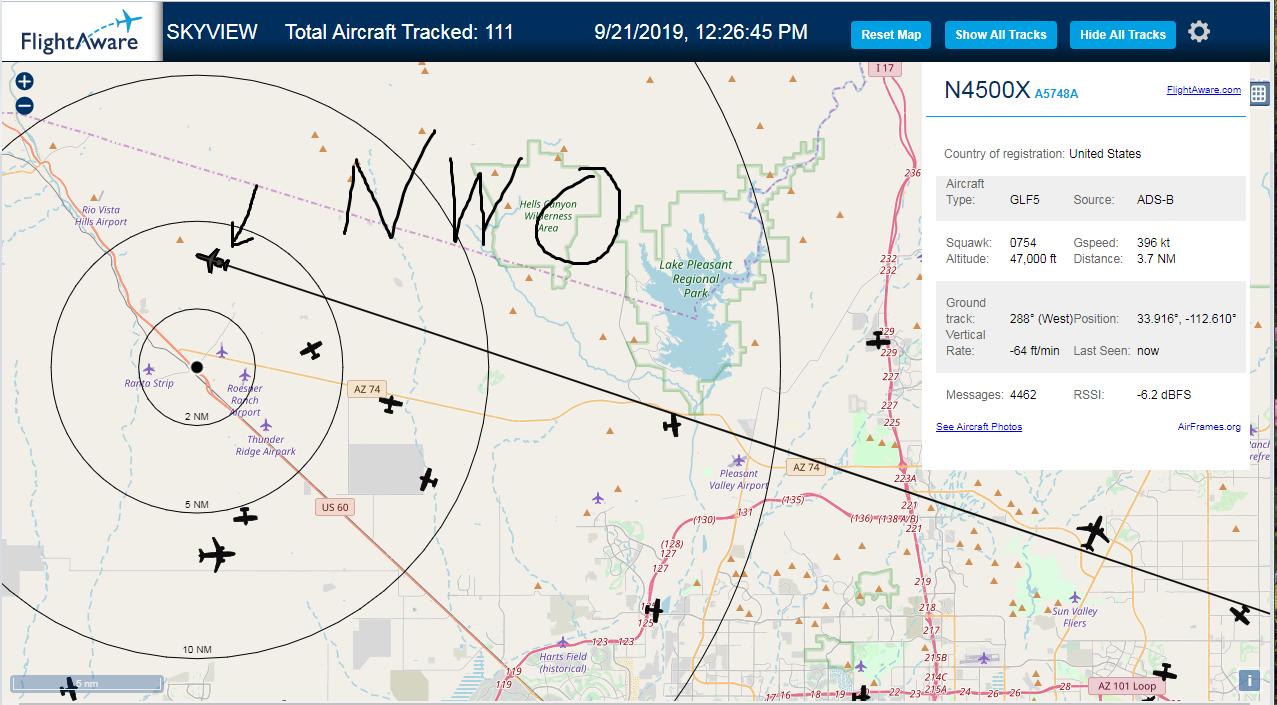The height and width of the screenshot is (705, 1277).
Task: Click the receiver location black dot
Action: pos(197,367)
